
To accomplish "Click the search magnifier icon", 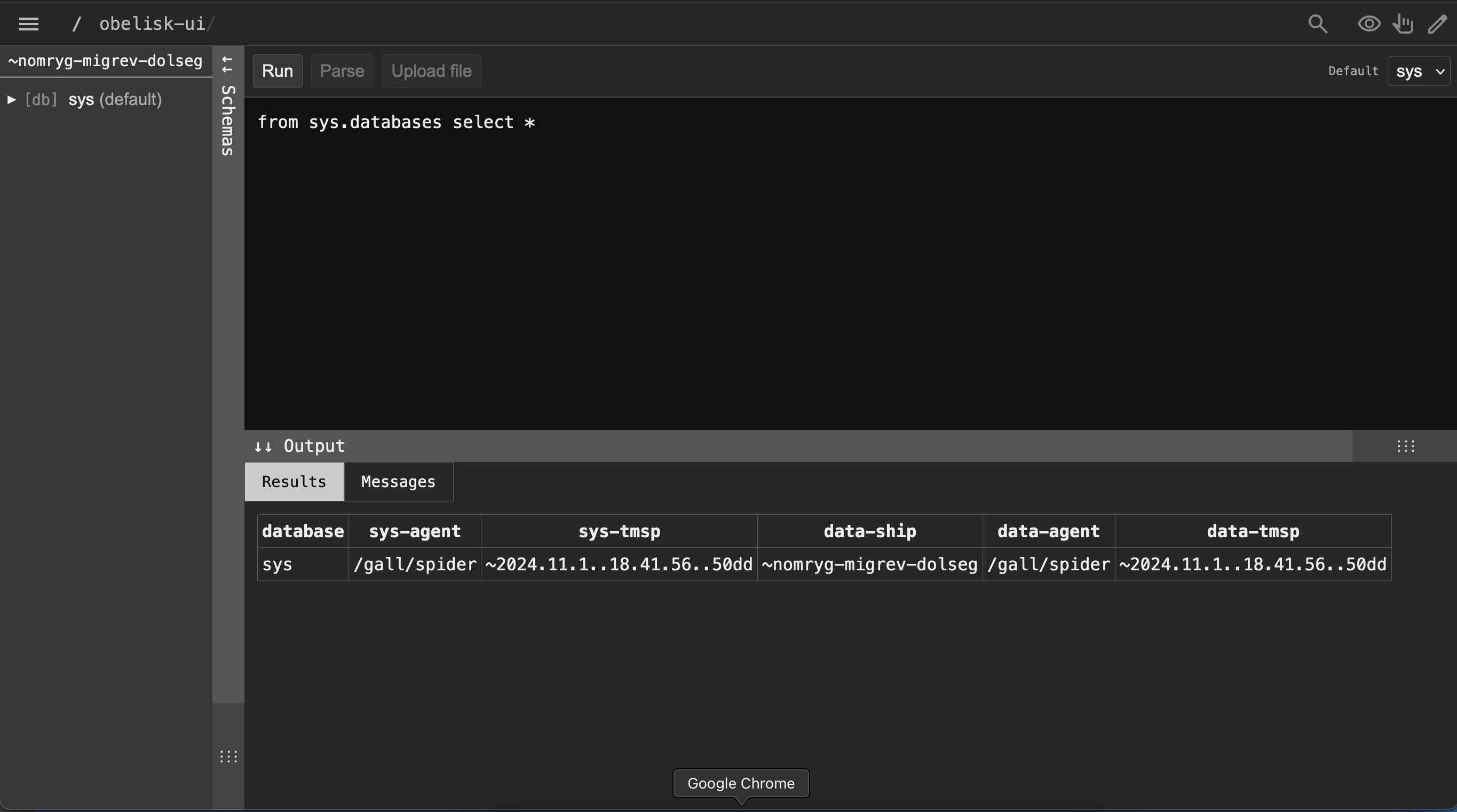I will (1317, 24).
